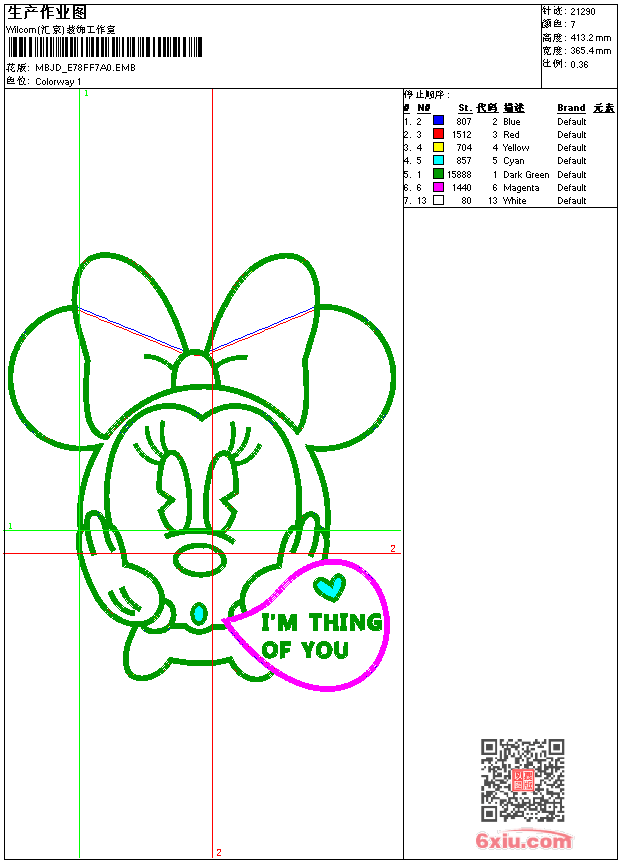This screenshot has height=860, width=620.
Task: Click the 'OF YOU' text in the design
Action: tap(305, 650)
